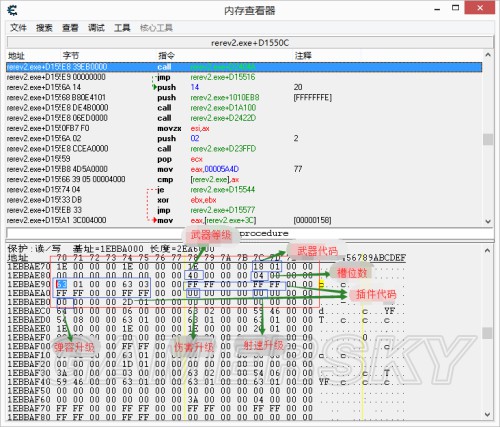
Task: Click disassembler scrollbar down arrow
Action: (x=488, y=221)
